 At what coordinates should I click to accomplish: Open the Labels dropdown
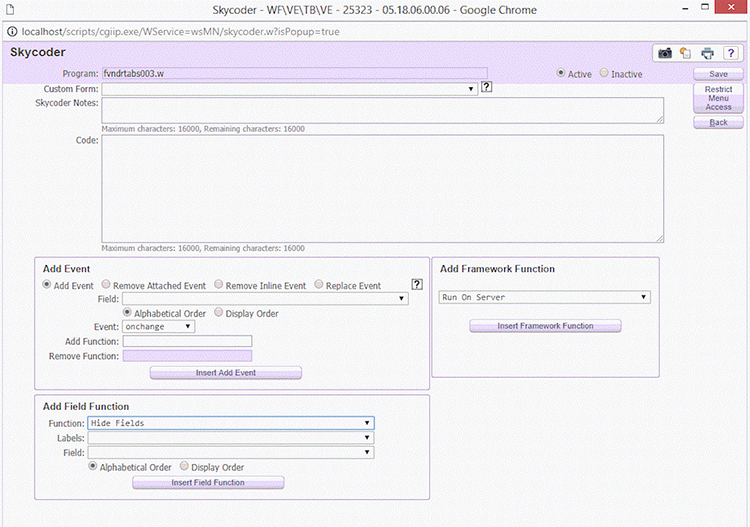coord(231,438)
